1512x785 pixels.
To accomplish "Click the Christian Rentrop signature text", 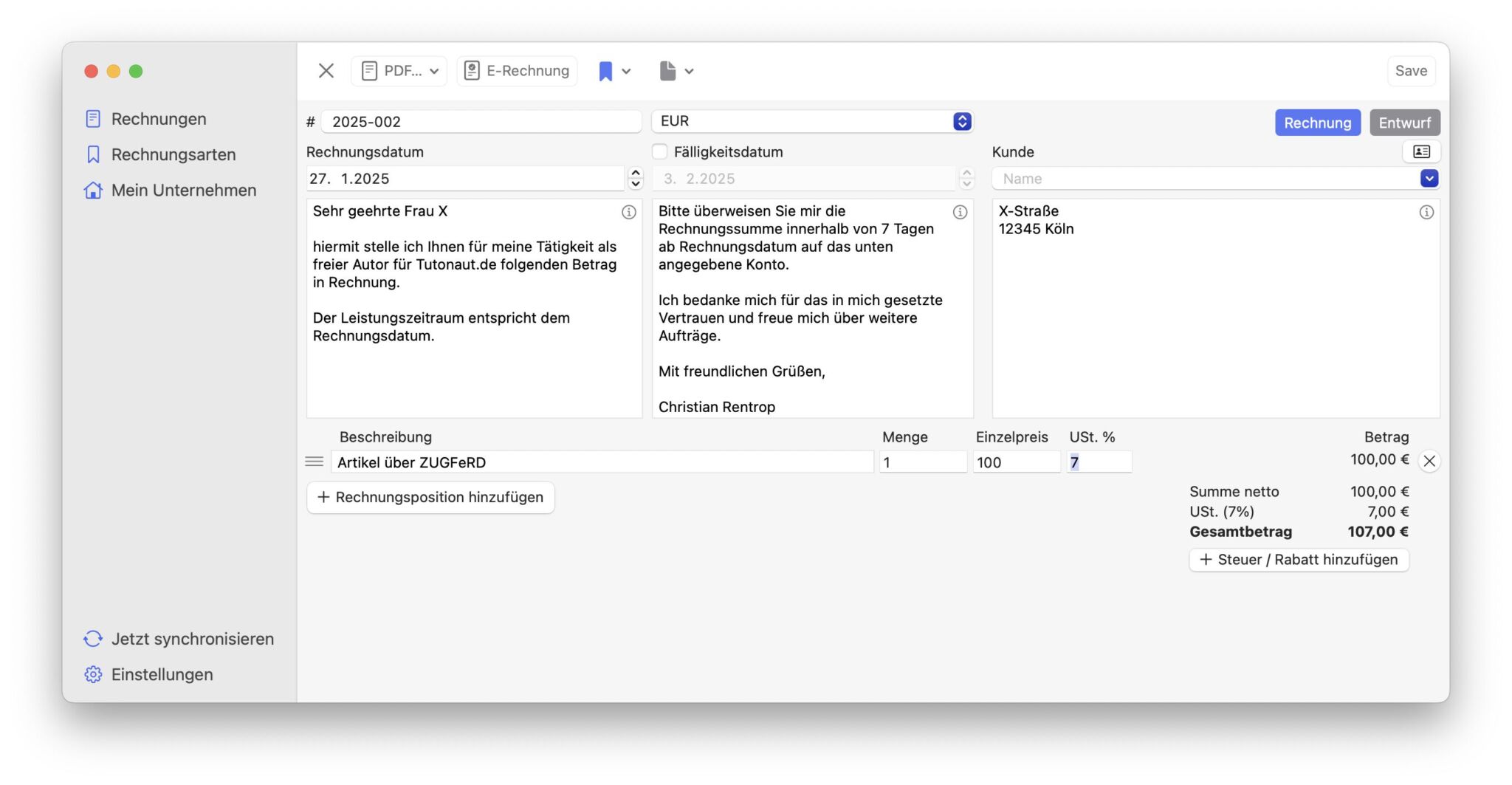I will (x=716, y=407).
